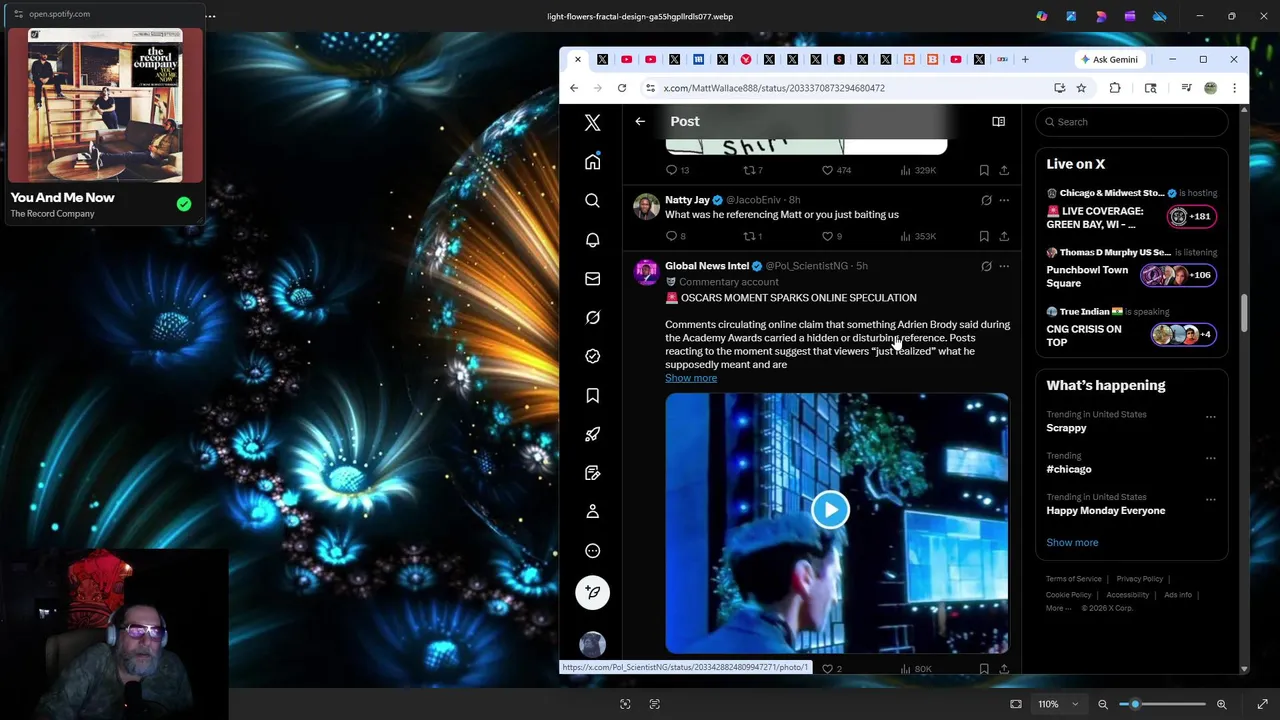The image size is (1280, 720).
Task: Open a new Chrome tab
Action: coord(1025,59)
